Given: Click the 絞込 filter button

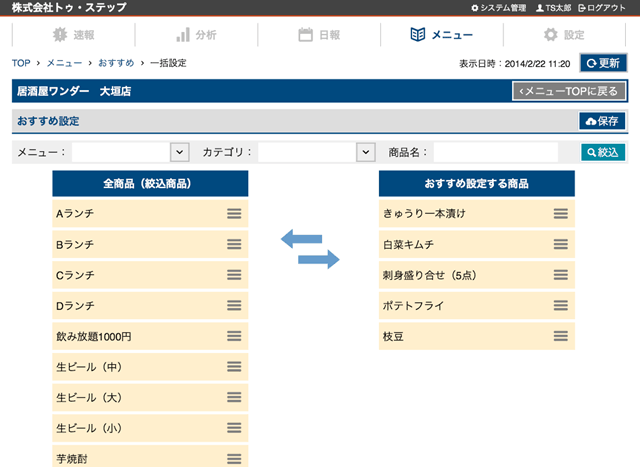Looking at the screenshot, I should pos(604,152).
